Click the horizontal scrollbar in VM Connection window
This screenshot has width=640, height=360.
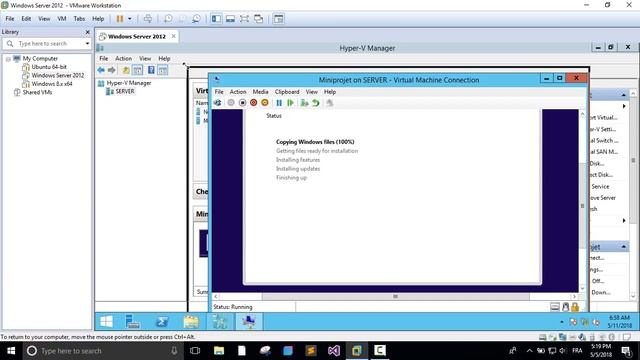pyautogui.click(x=395, y=296)
